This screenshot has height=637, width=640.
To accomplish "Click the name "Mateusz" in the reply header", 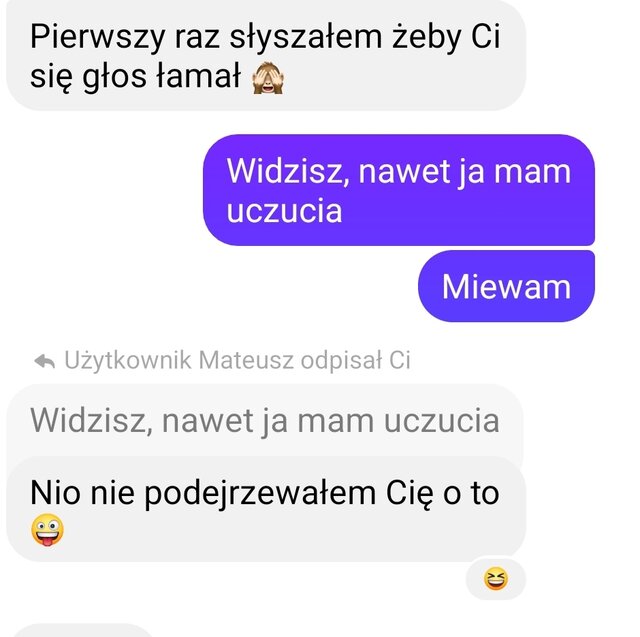I will tap(246, 360).
